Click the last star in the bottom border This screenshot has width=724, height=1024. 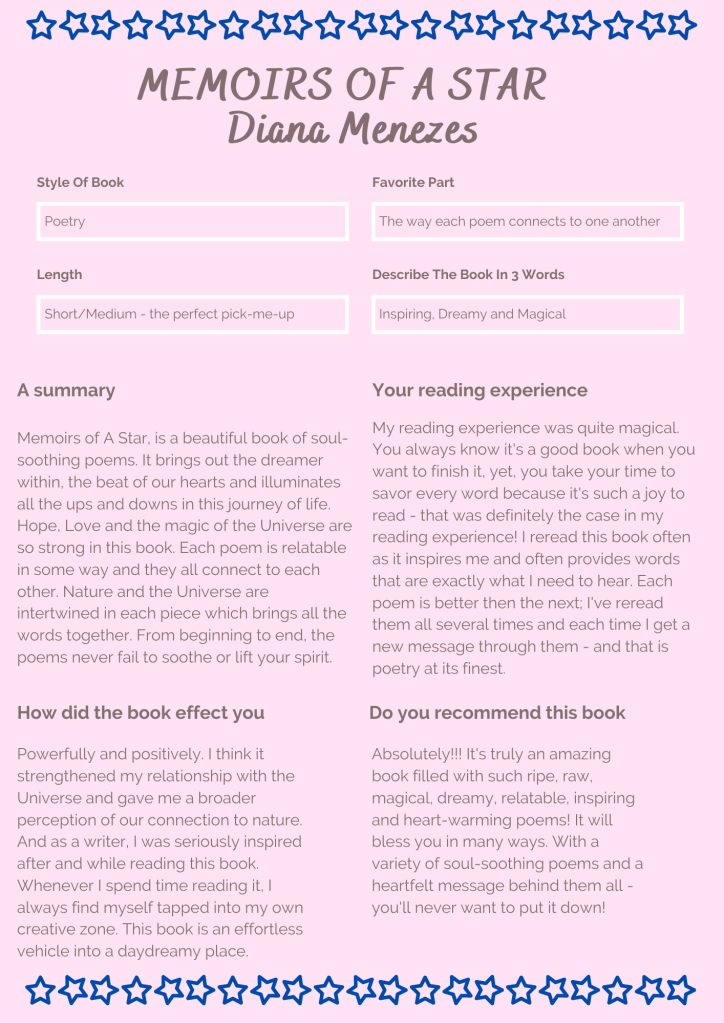click(x=681, y=990)
